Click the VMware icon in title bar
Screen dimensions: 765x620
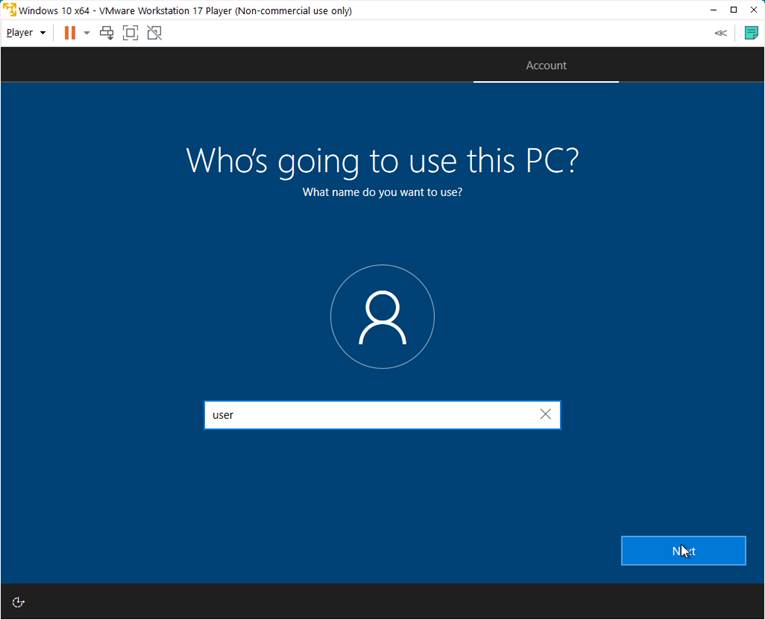(x=9, y=10)
